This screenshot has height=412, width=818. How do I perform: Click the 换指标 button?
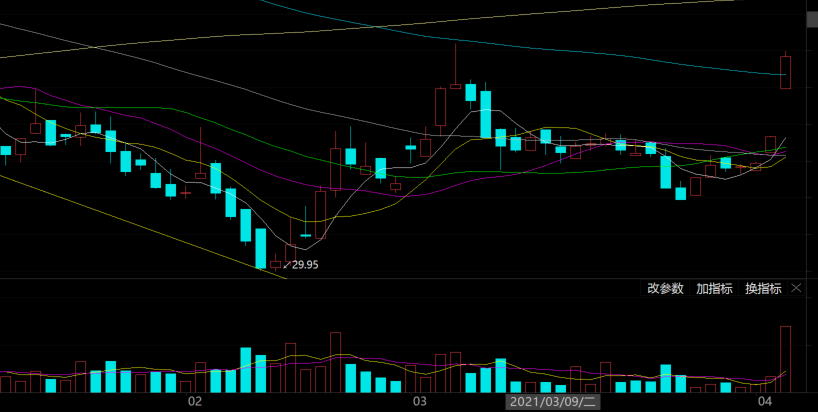(x=763, y=289)
